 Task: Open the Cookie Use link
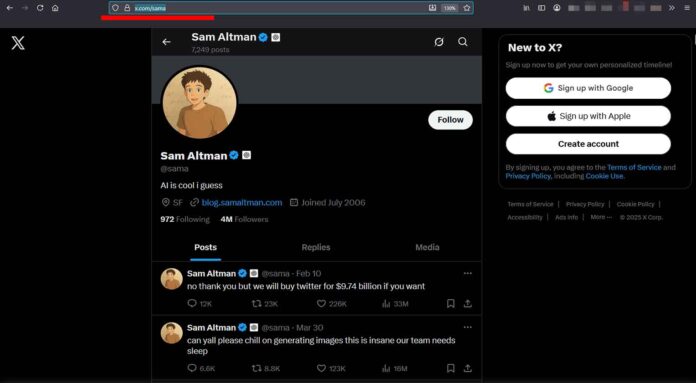tap(604, 176)
